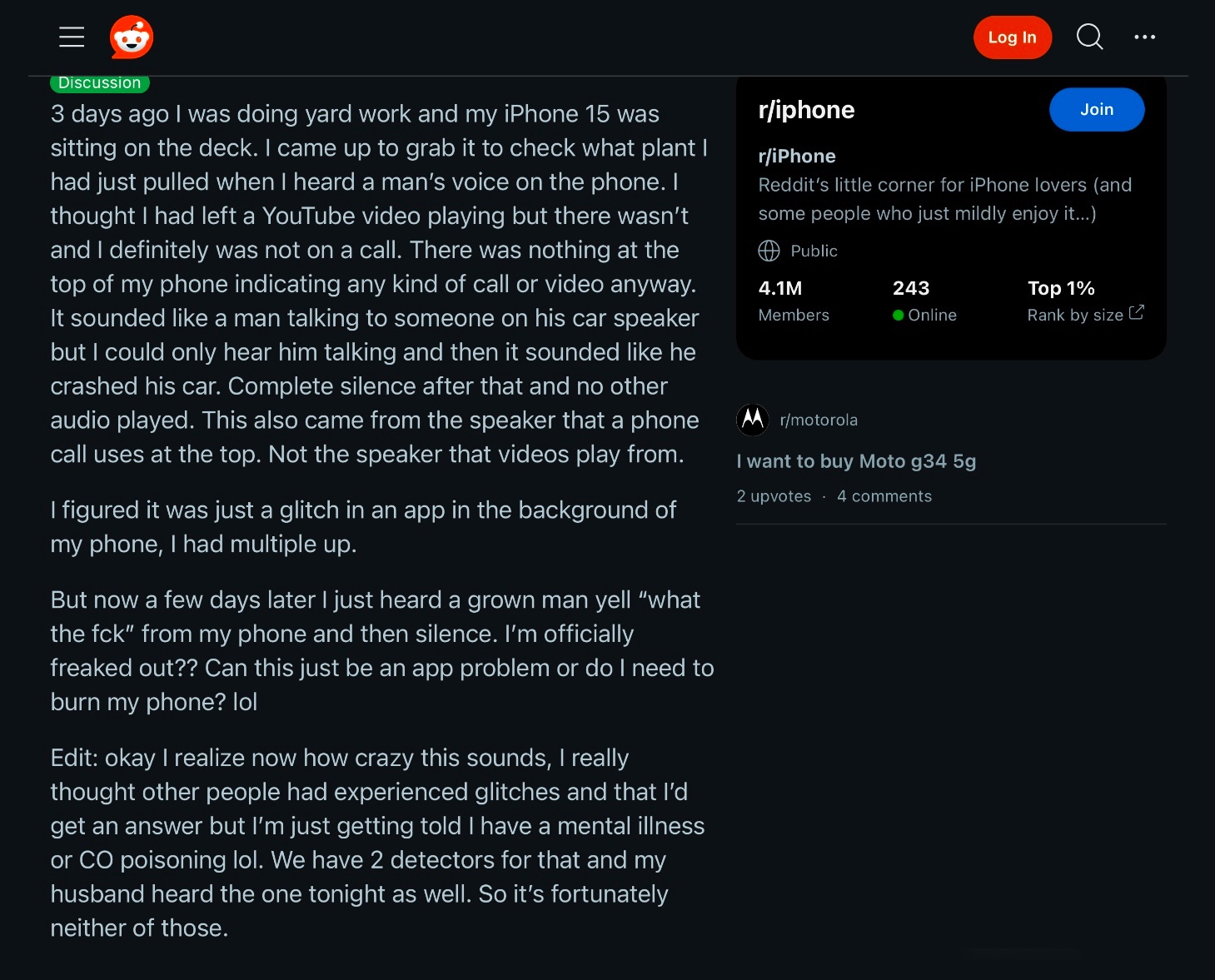This screenshot has width=1215, height=980.
Task: Click the Log In button
Action: click(1012, 37)
